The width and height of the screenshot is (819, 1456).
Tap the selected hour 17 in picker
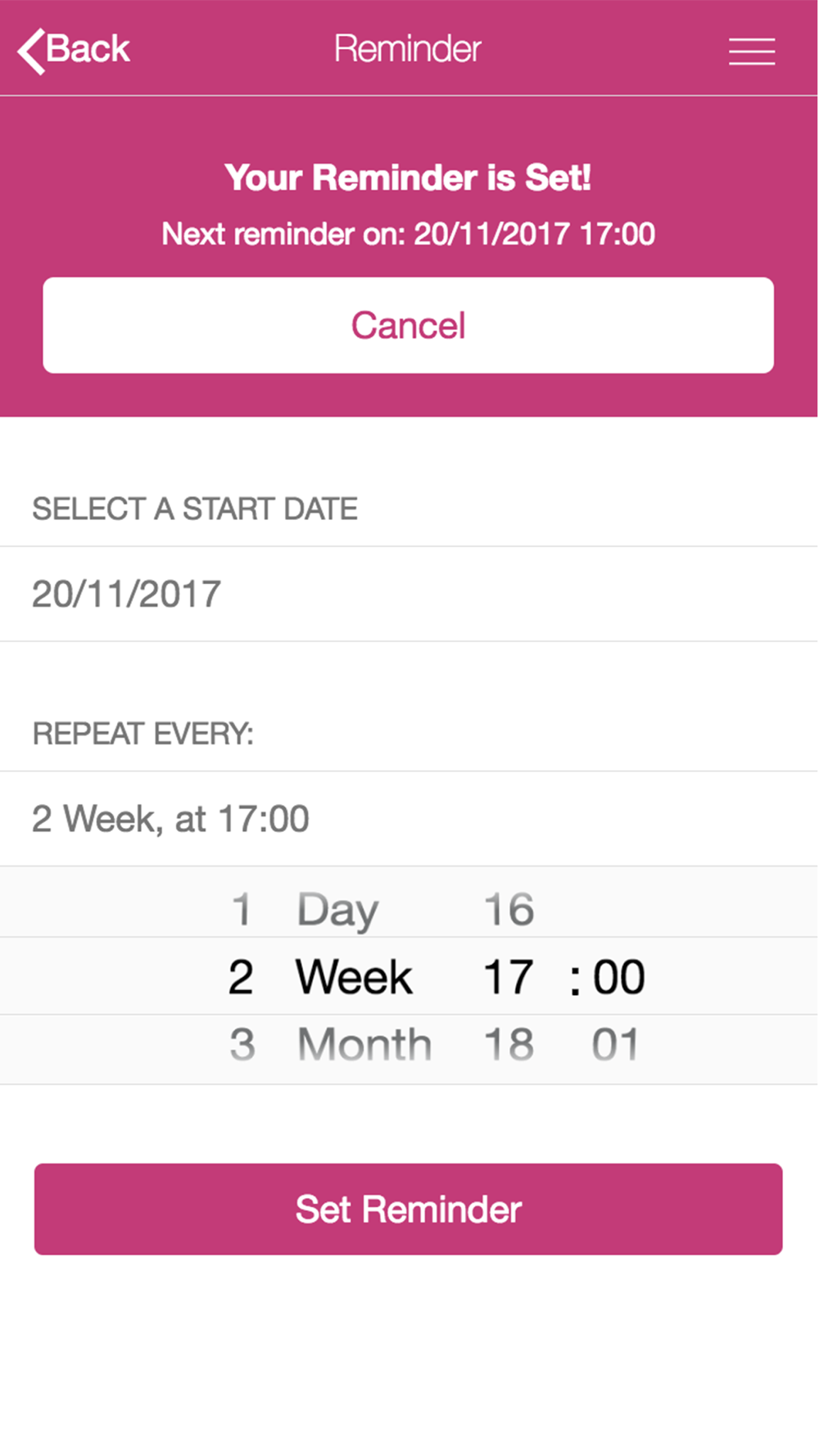click(509, 977)
